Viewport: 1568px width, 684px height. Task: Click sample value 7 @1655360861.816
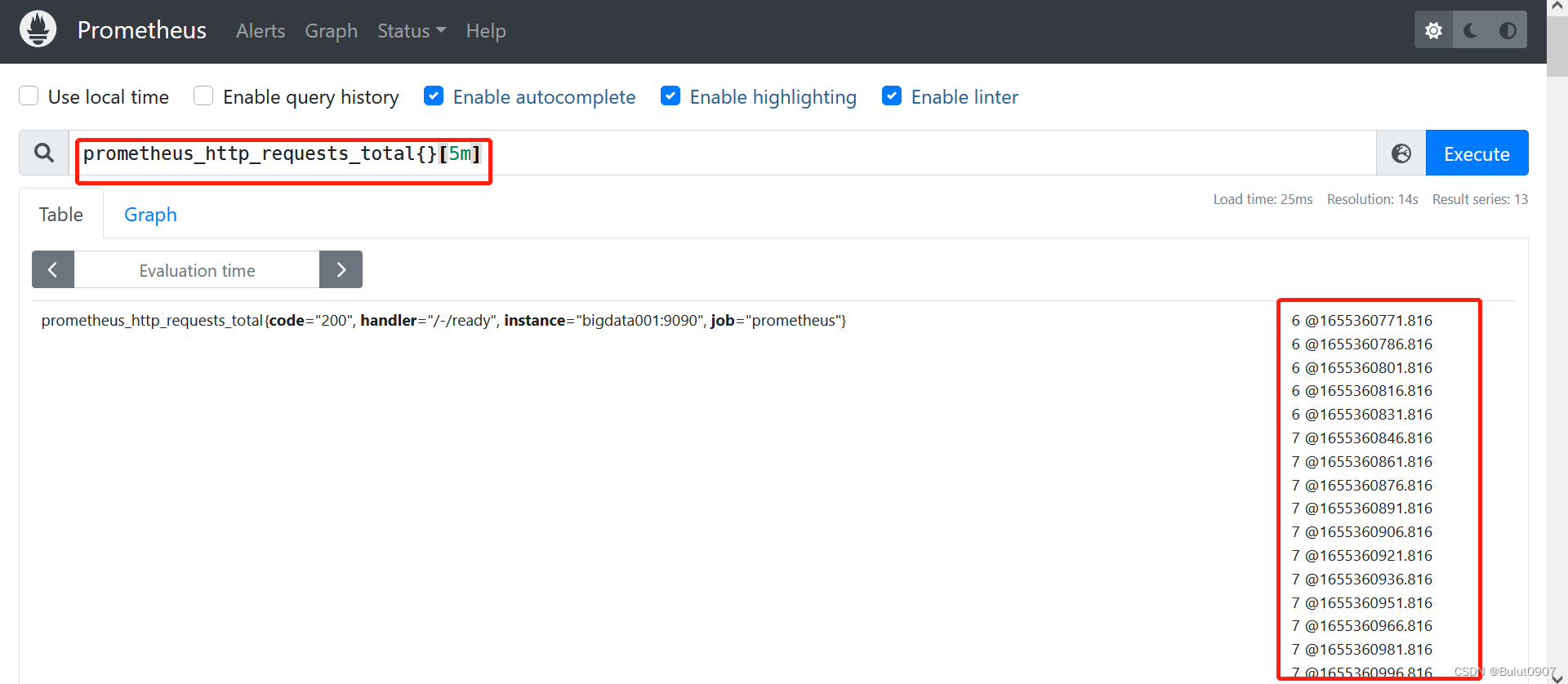(x=1361, y=462)
